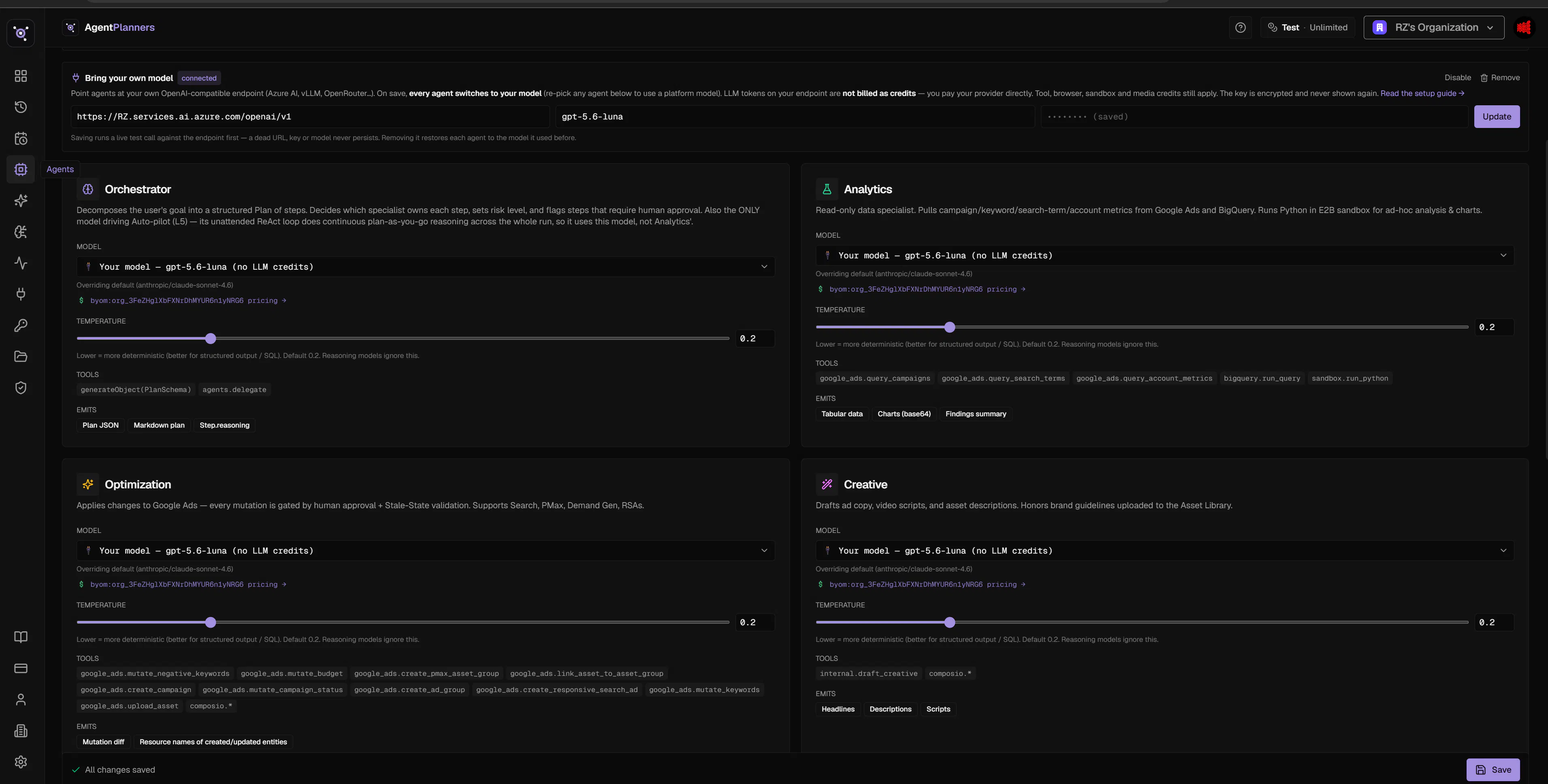Click the Update button for your model
The image size is (1548, 784).
point(1497,117)
